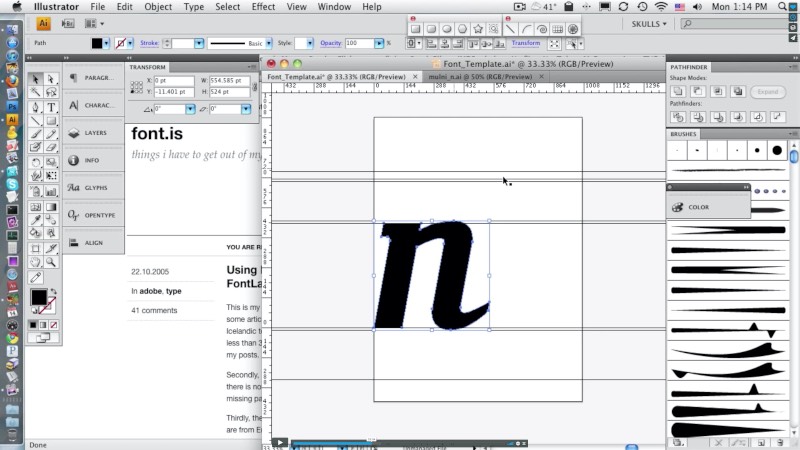The height and width of the screenshot is (450, 800).
Task: Click the Brushes panel scrollbar thumb
Action: pos(794,156)
